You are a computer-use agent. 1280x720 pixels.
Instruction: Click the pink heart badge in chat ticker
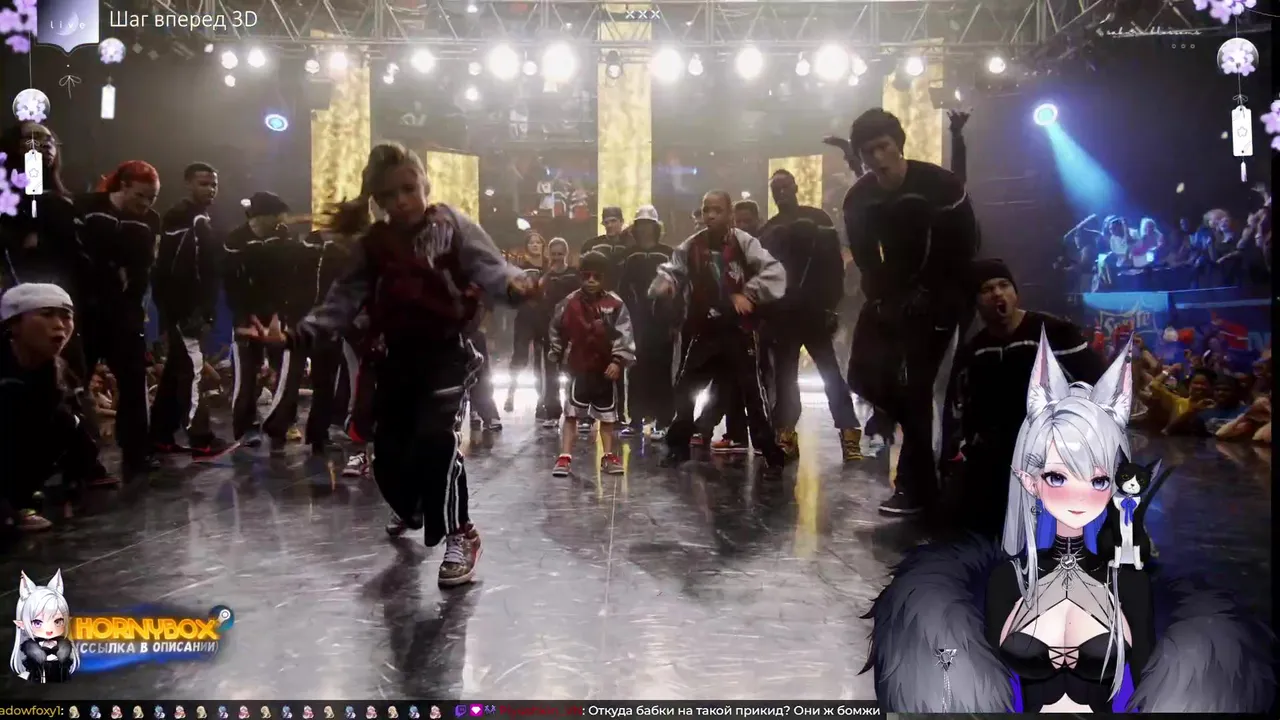[x=476, y=711]
